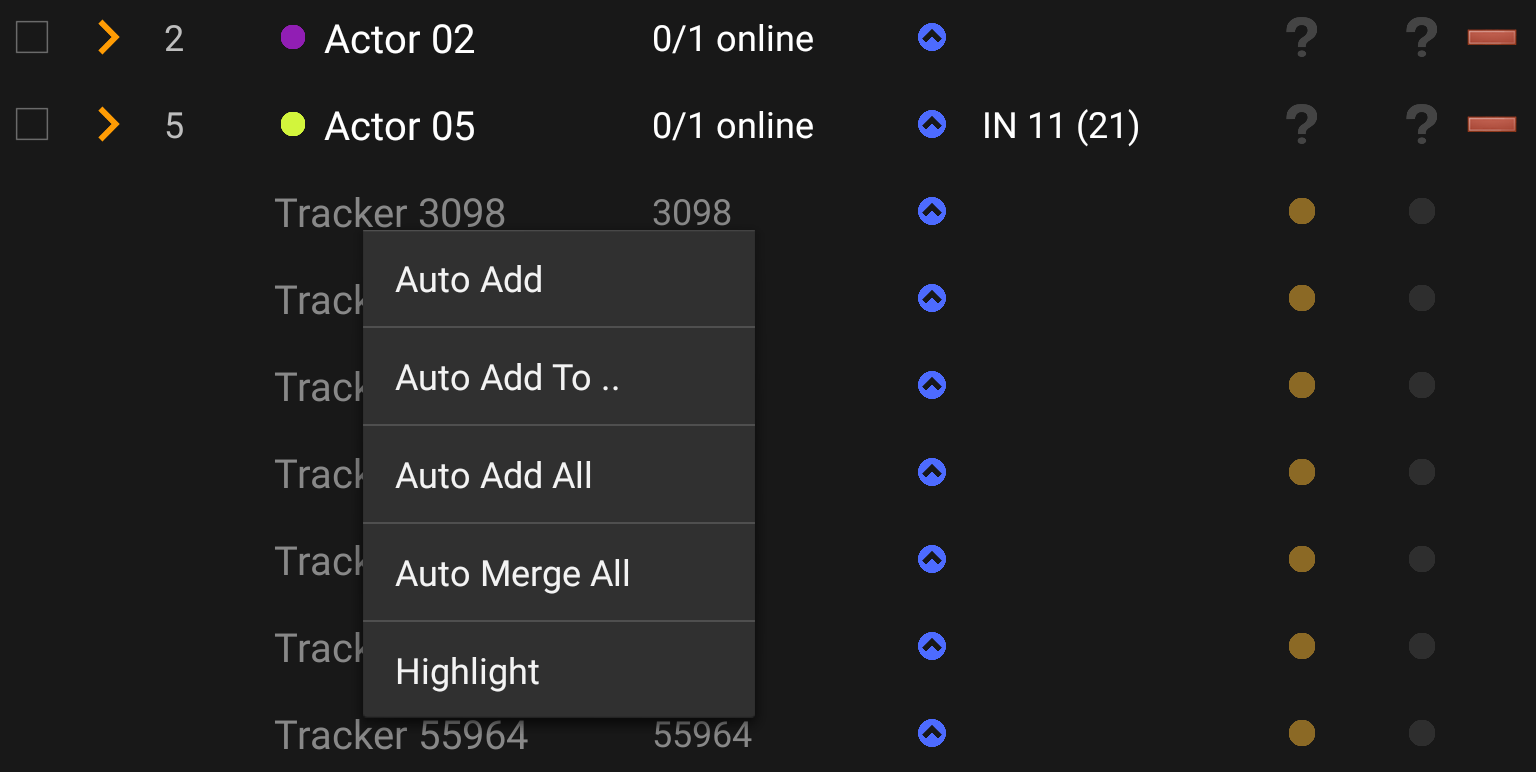The height and width of the screenshot is (772, 1536).
Task: Click the purple color dot for Actor 02
Action: coord(293,38)
